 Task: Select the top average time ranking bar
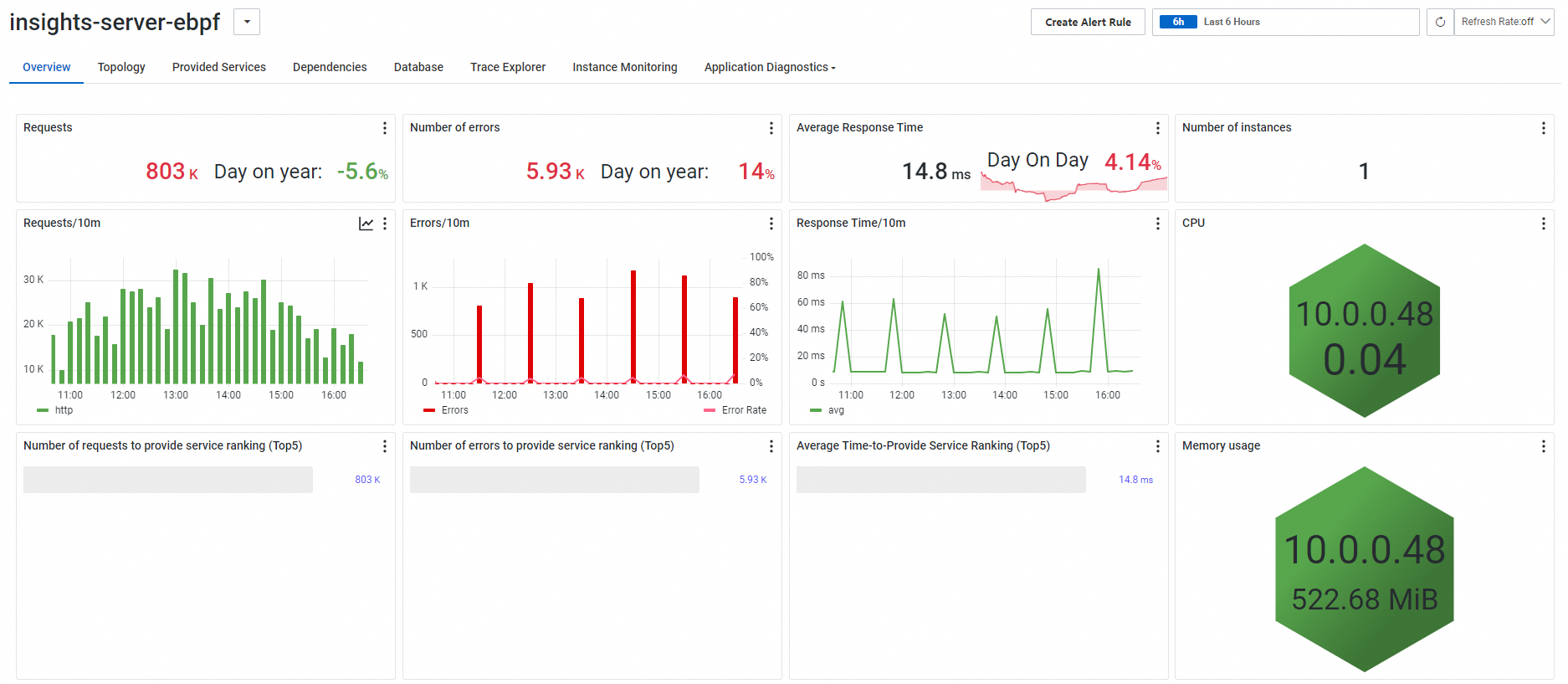tap(941, 480)
